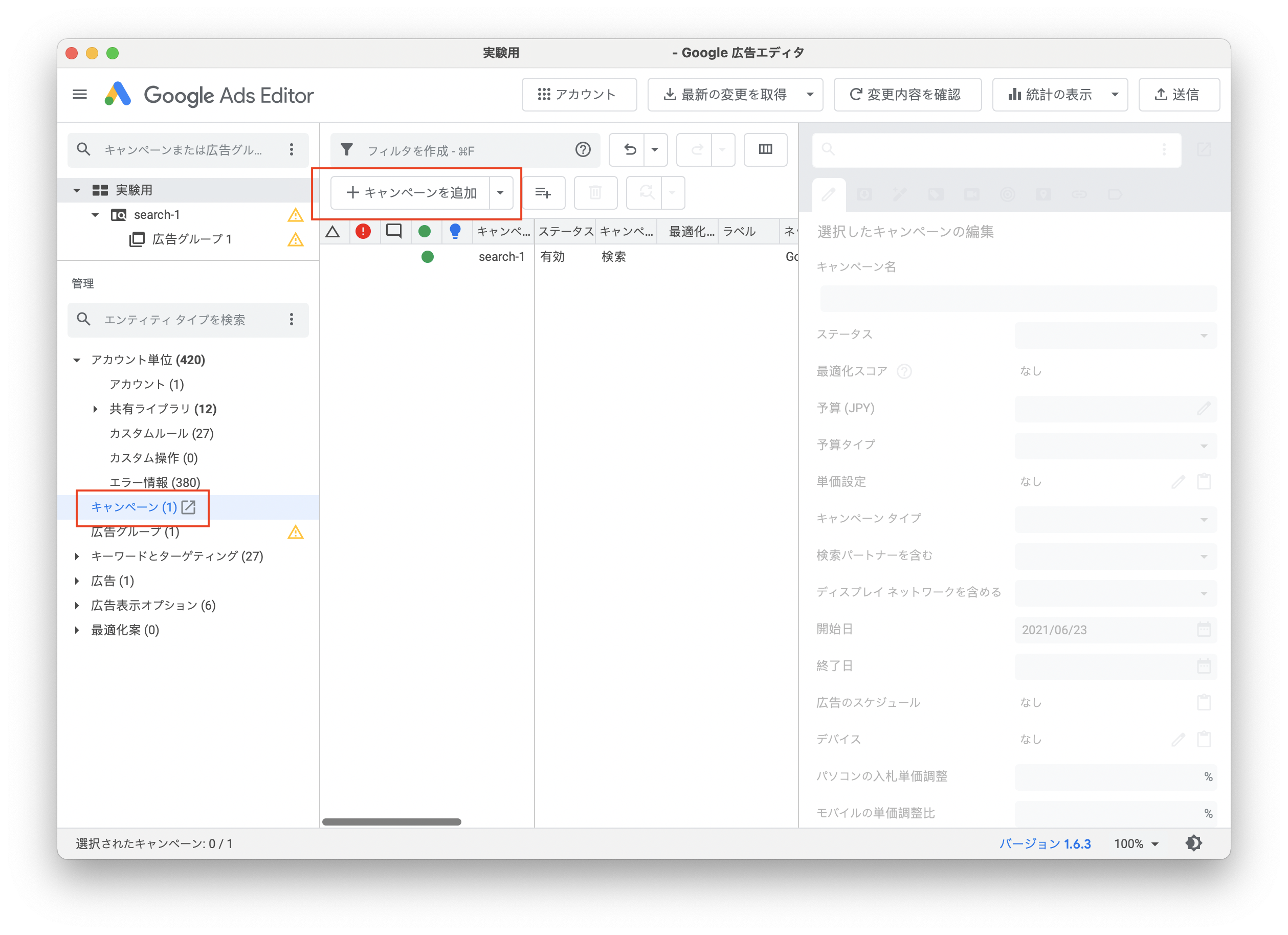Click the filter help question mark icon
Screen dimensions: 1288x935
[583, 150]
